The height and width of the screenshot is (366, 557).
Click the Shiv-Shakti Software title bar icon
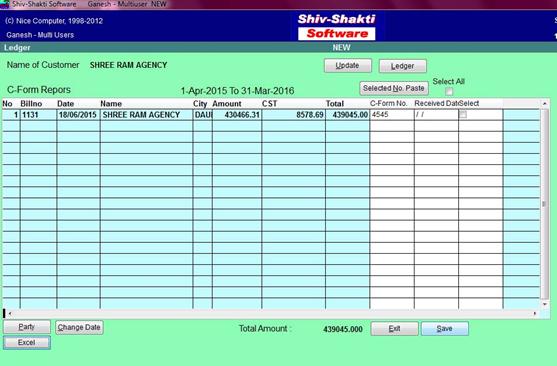coord(5,4)
